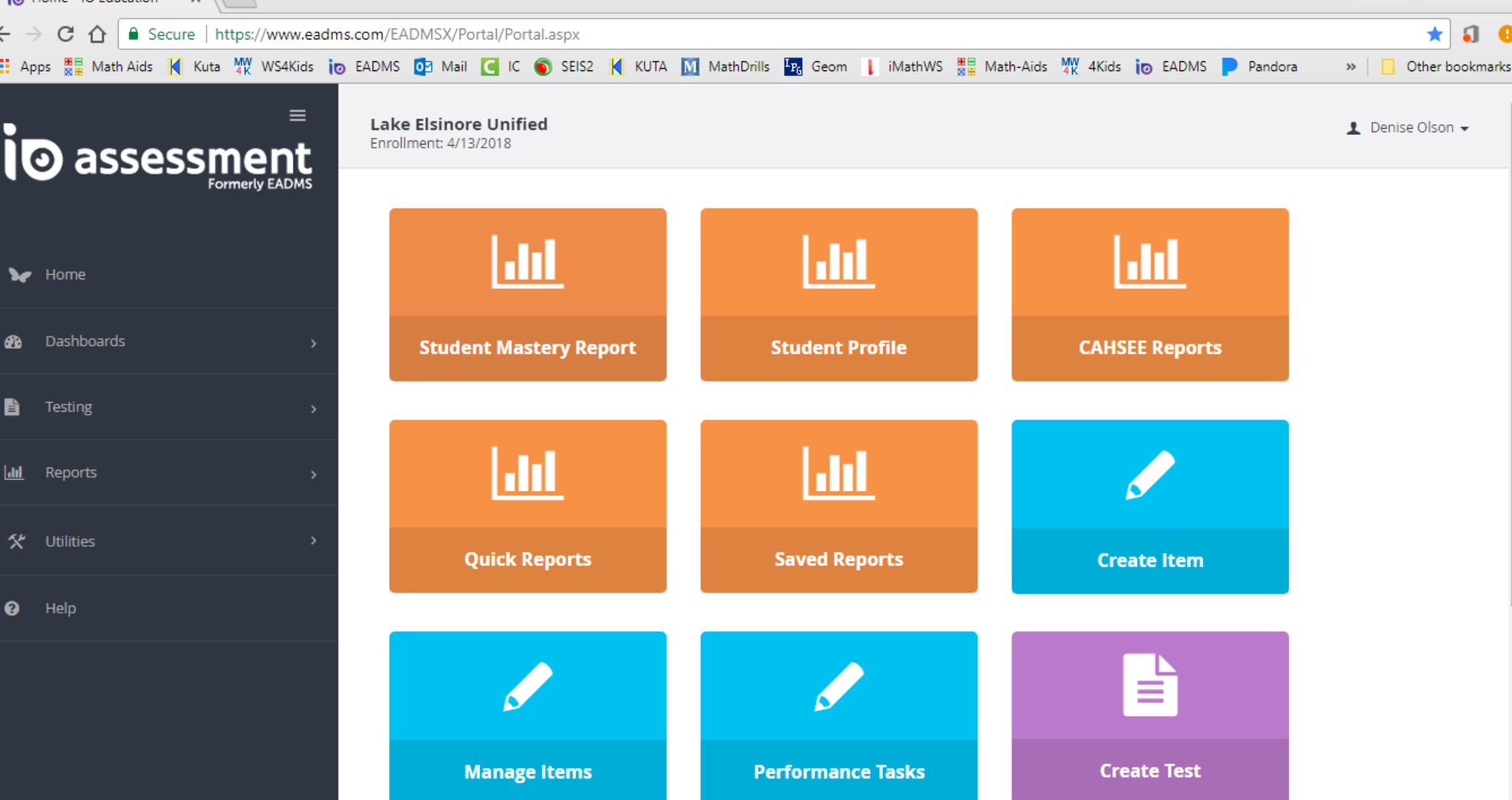Go to Home in sidebar
This screenshot has width=1512, height=800.
65,275
